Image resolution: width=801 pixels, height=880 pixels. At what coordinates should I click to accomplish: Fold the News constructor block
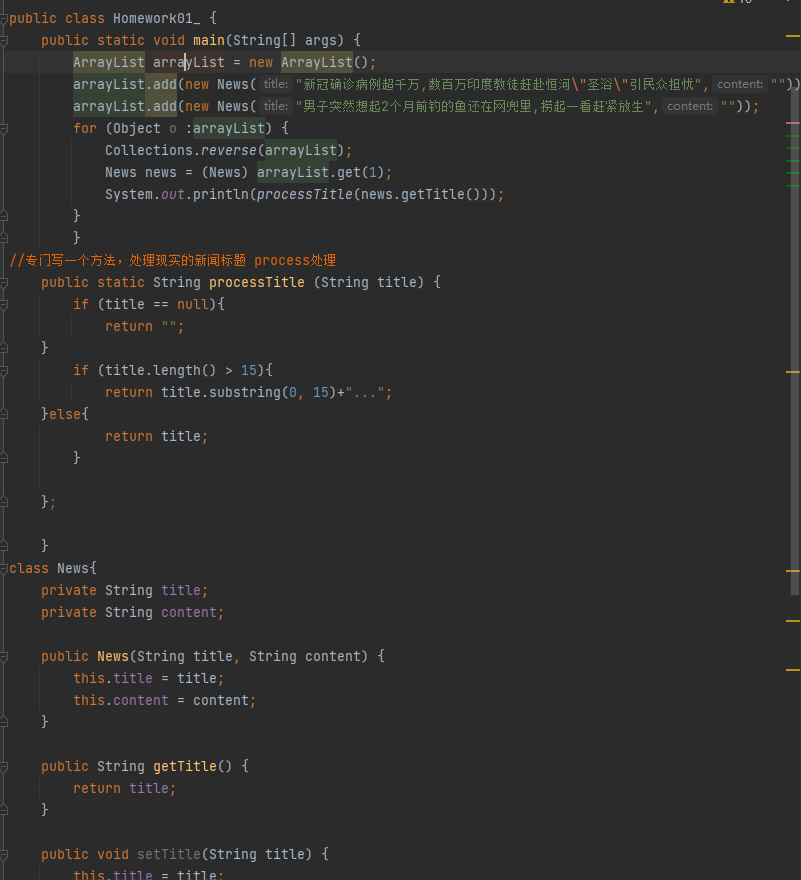(x=4, y=657)
